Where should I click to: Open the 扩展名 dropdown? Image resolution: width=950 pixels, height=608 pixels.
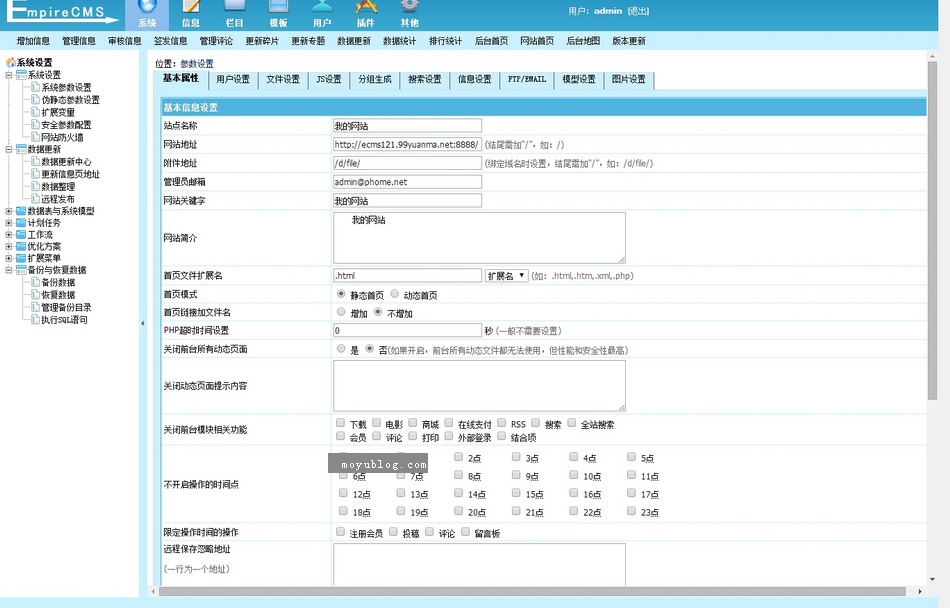507,276
